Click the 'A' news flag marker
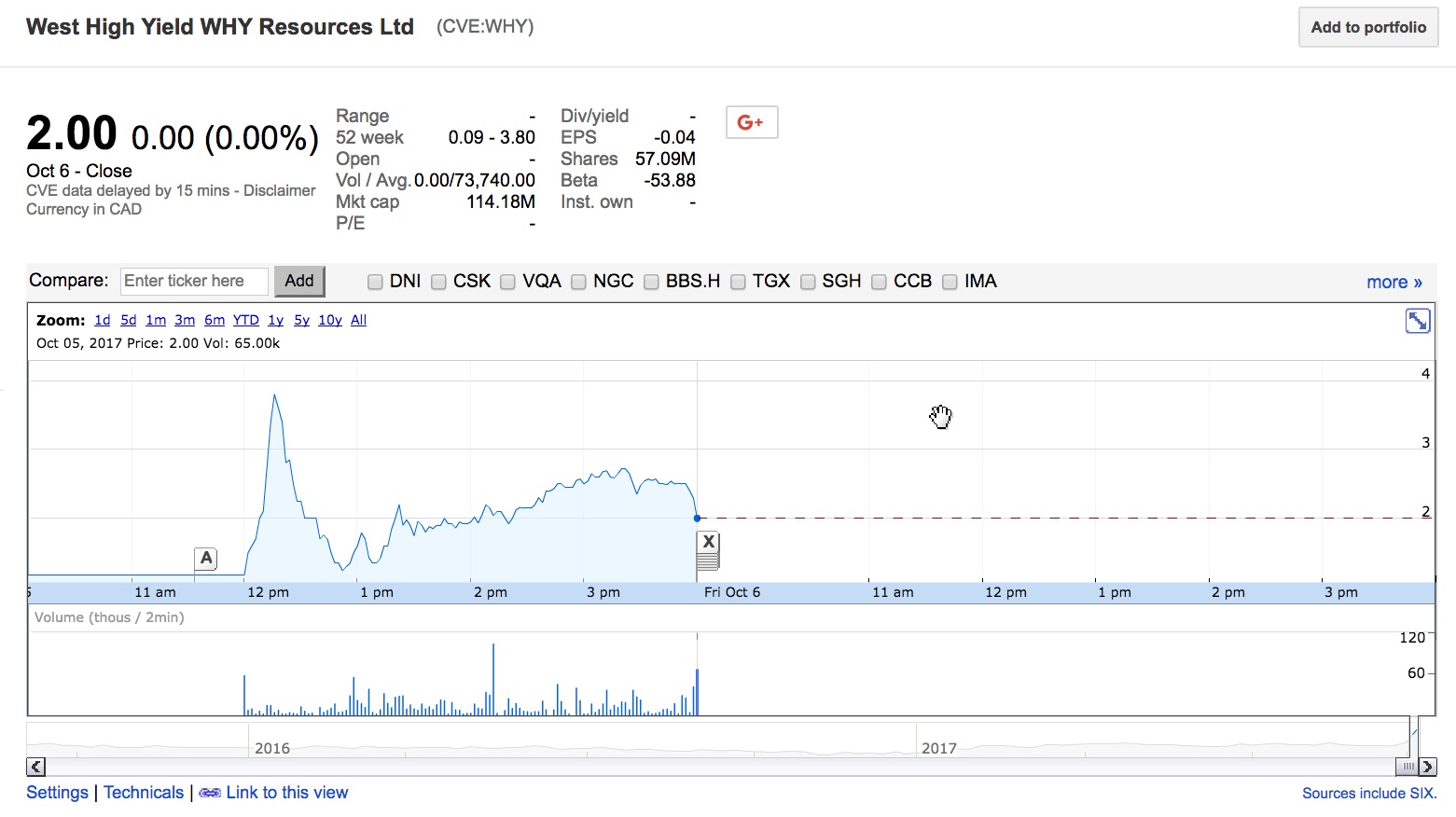1456x817 pixels. tap(206, 559)
